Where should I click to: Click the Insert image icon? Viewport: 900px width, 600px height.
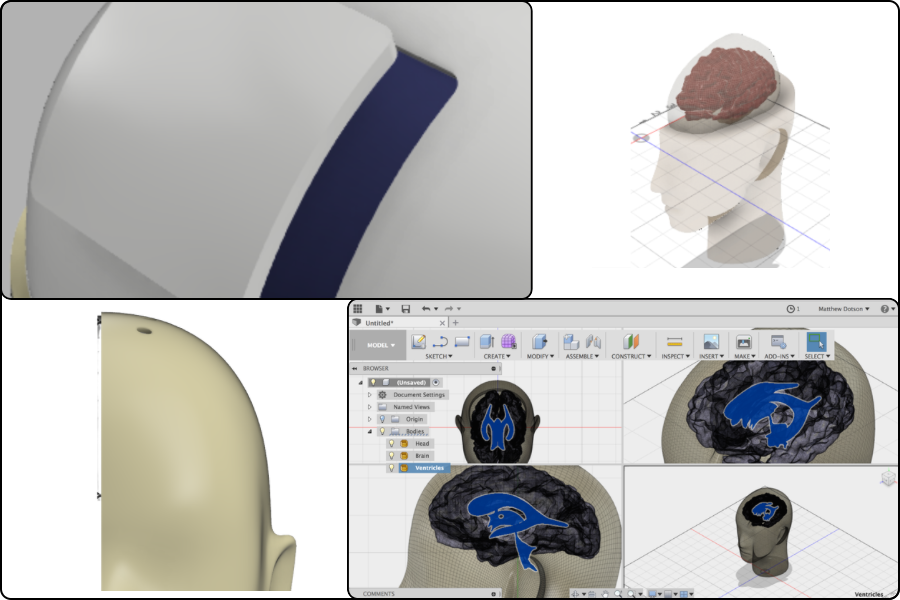pos(711,342)
